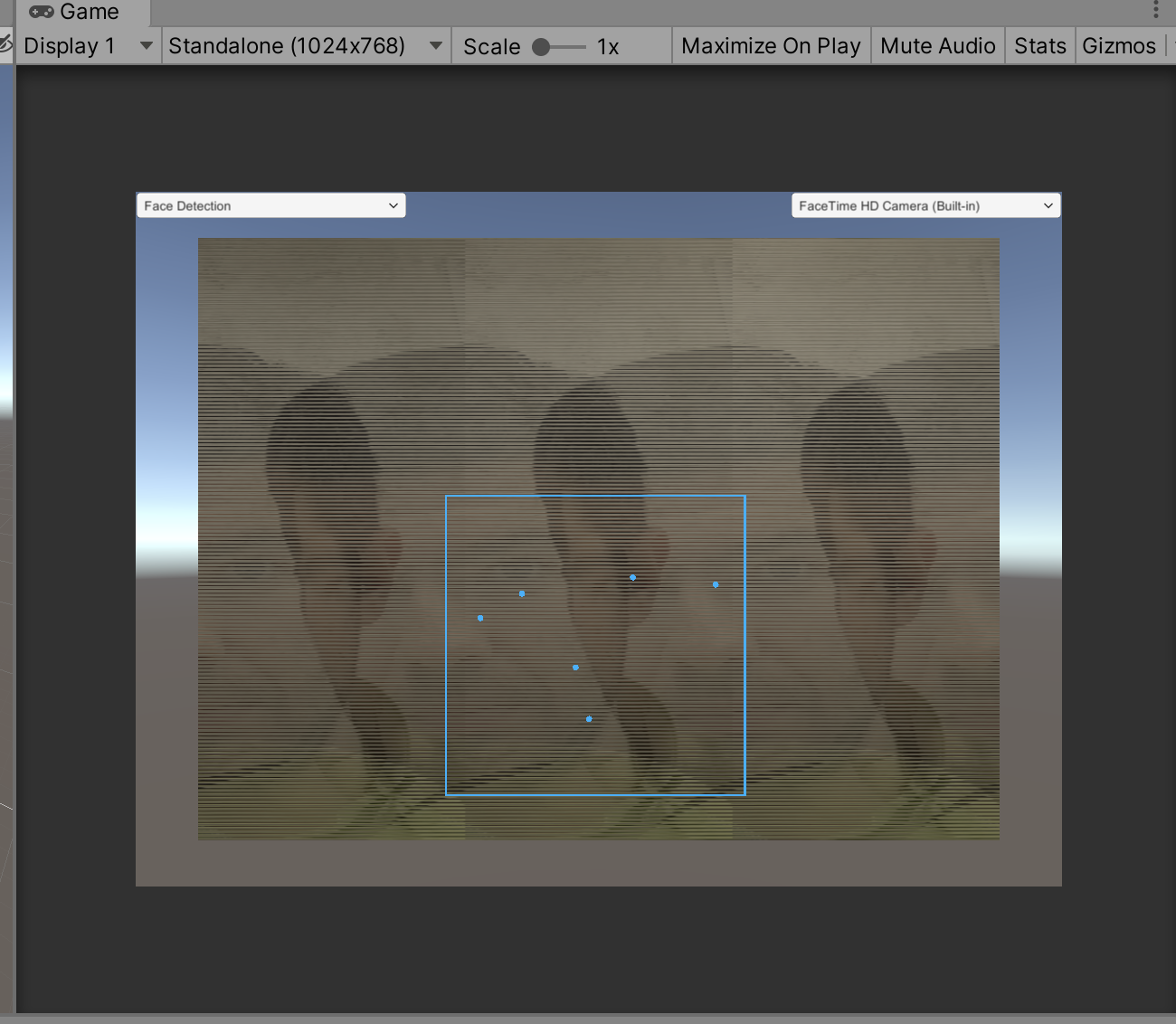1176x1024 pixels.
Task: Toggle Gizmos visibility for the Game view
Action: 1119,45
